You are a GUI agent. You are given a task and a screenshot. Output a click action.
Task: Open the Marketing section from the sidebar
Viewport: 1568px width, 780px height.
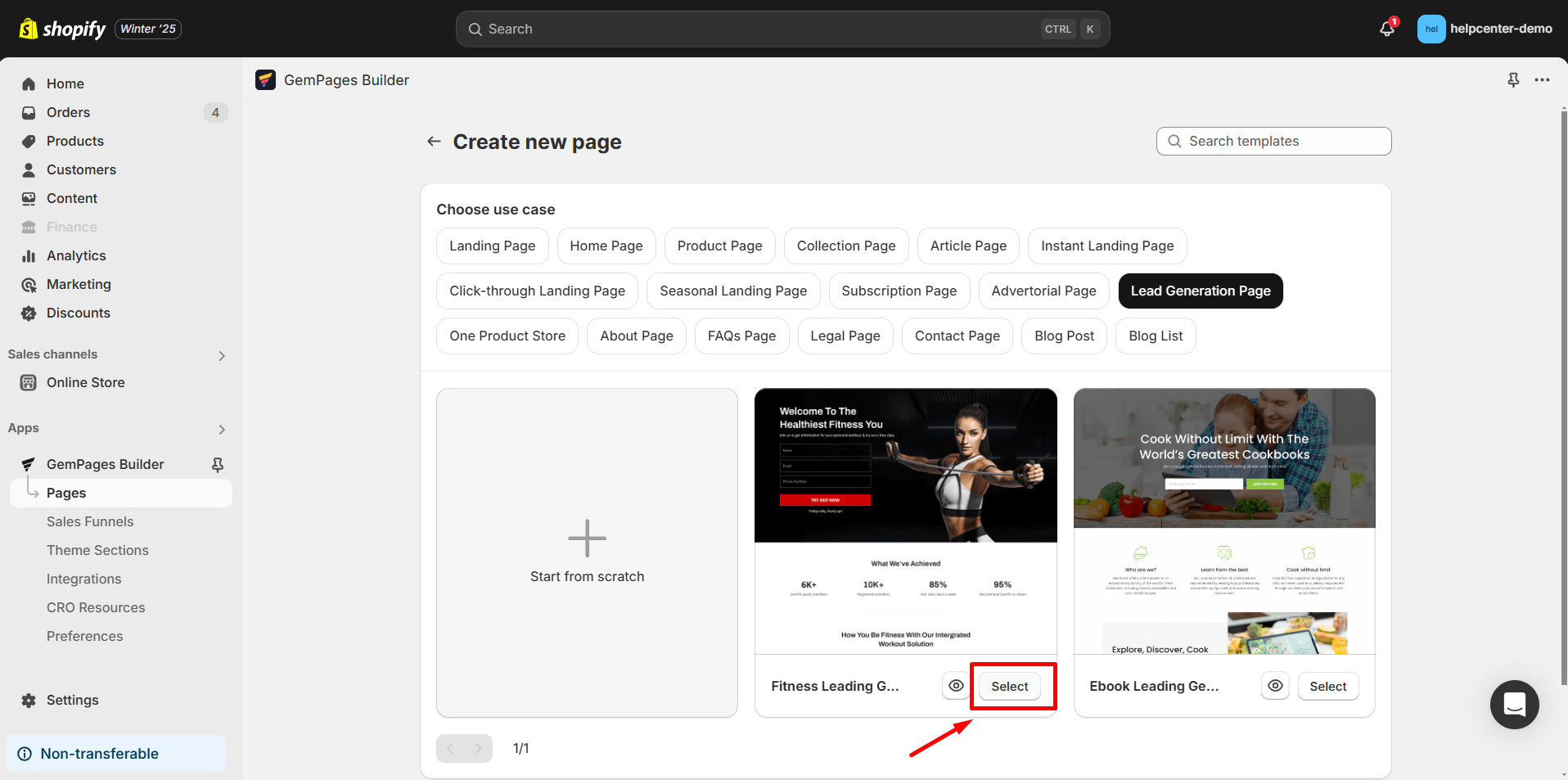(x=79, y=284)
